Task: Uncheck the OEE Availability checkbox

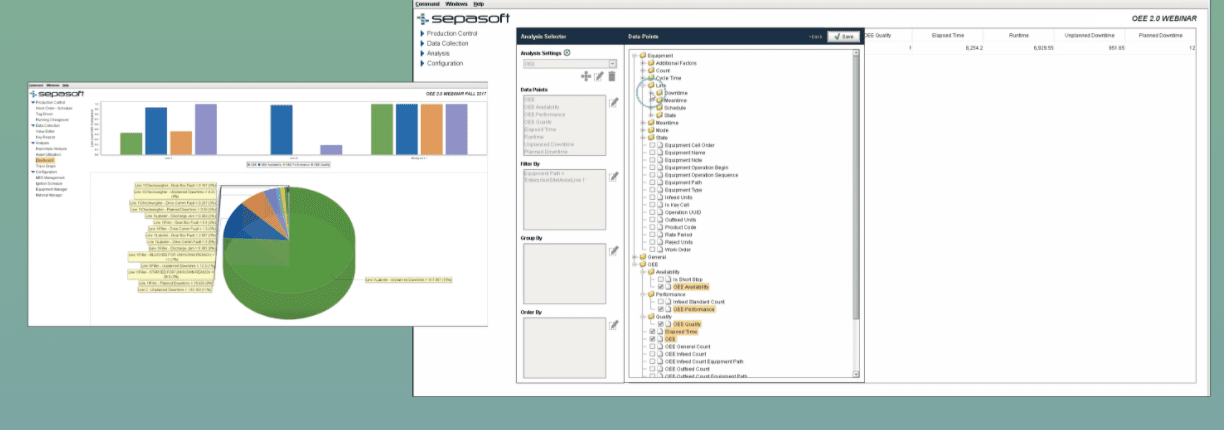Action: [x=661, y=287]
